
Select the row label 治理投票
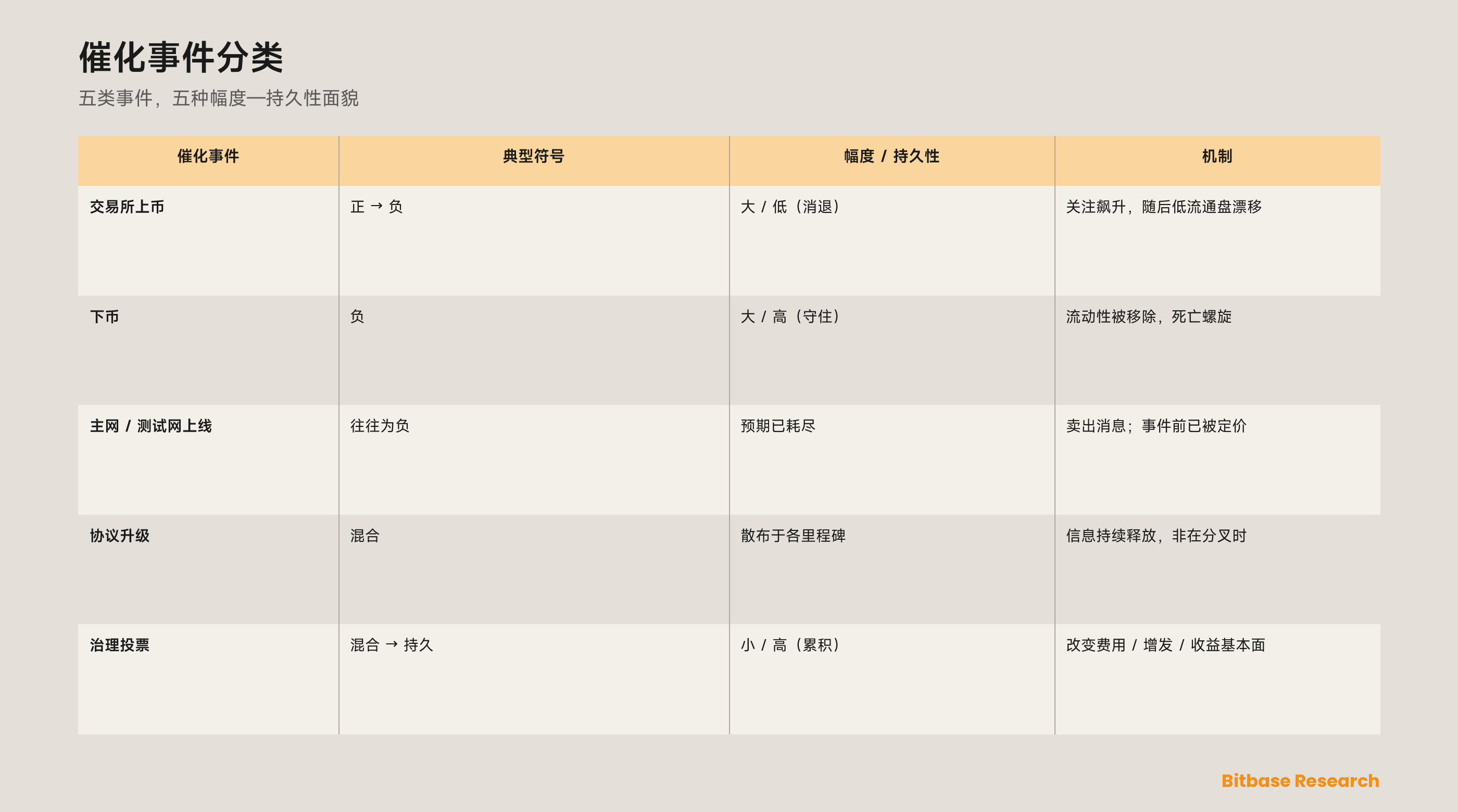tap(120, 645)
